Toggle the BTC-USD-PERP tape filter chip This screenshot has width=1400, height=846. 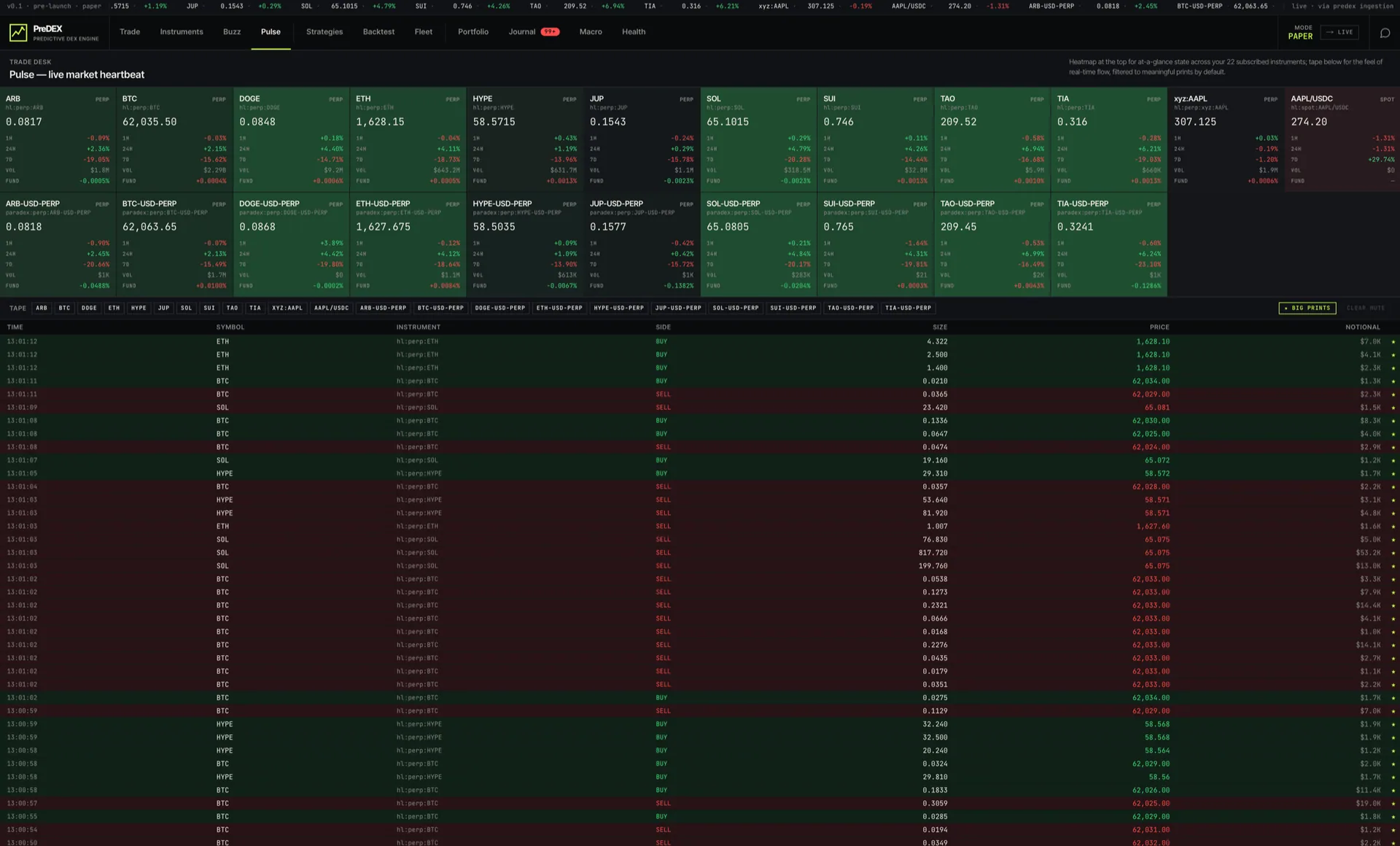(440, 308)
